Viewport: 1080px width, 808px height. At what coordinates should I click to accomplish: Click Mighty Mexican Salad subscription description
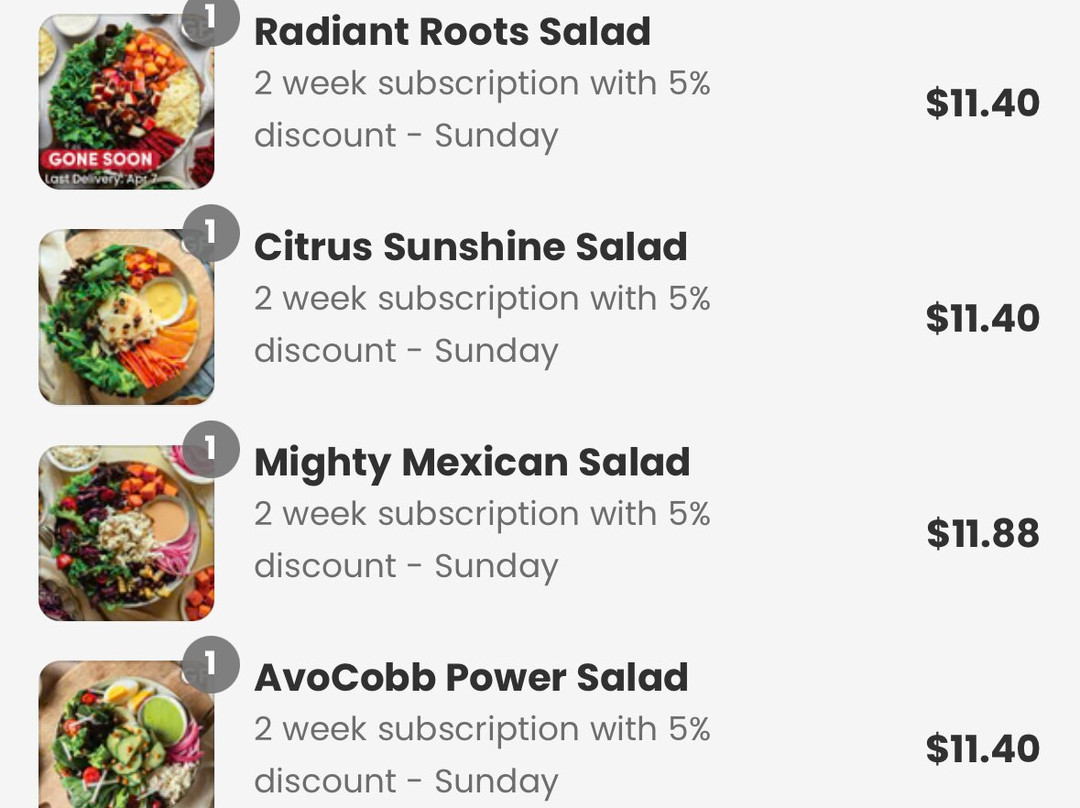(482, 540)
